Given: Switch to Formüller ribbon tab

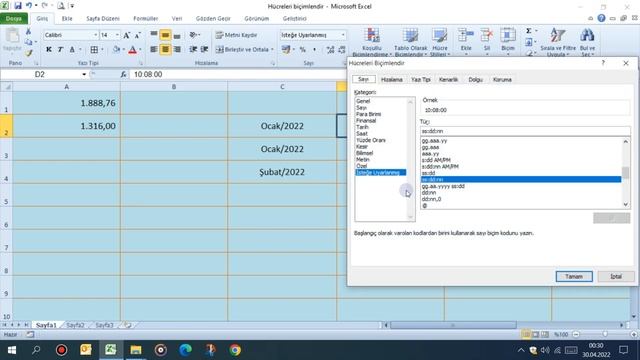Looking at the screenshot, I should tap(146, 18).
